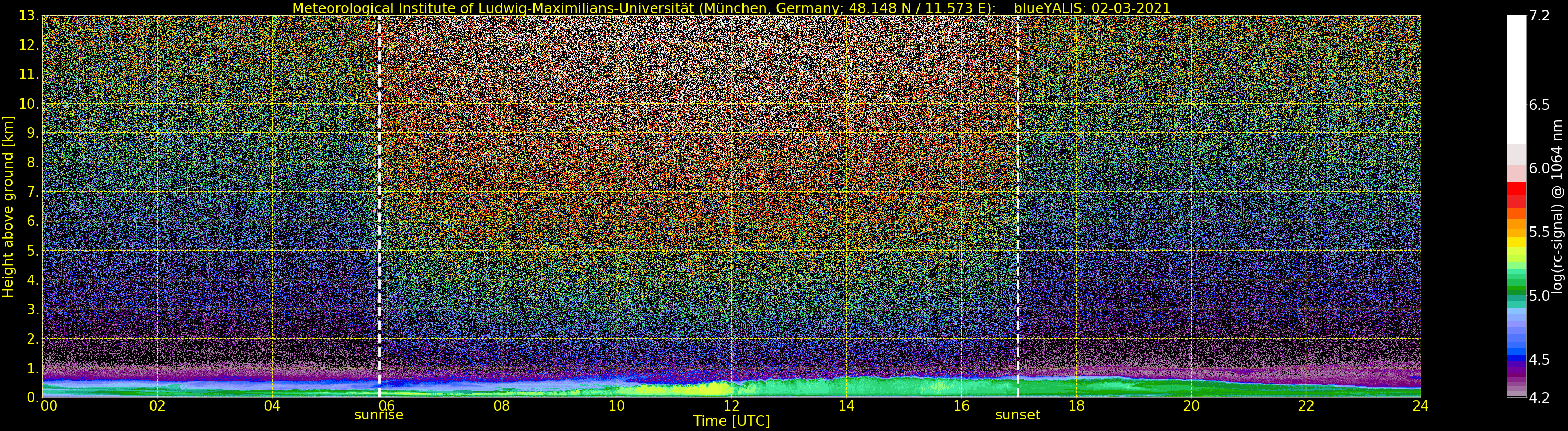The image size is (1568, 431).
Task: Click the time axis tick '20'
Action: (1191, 406)
